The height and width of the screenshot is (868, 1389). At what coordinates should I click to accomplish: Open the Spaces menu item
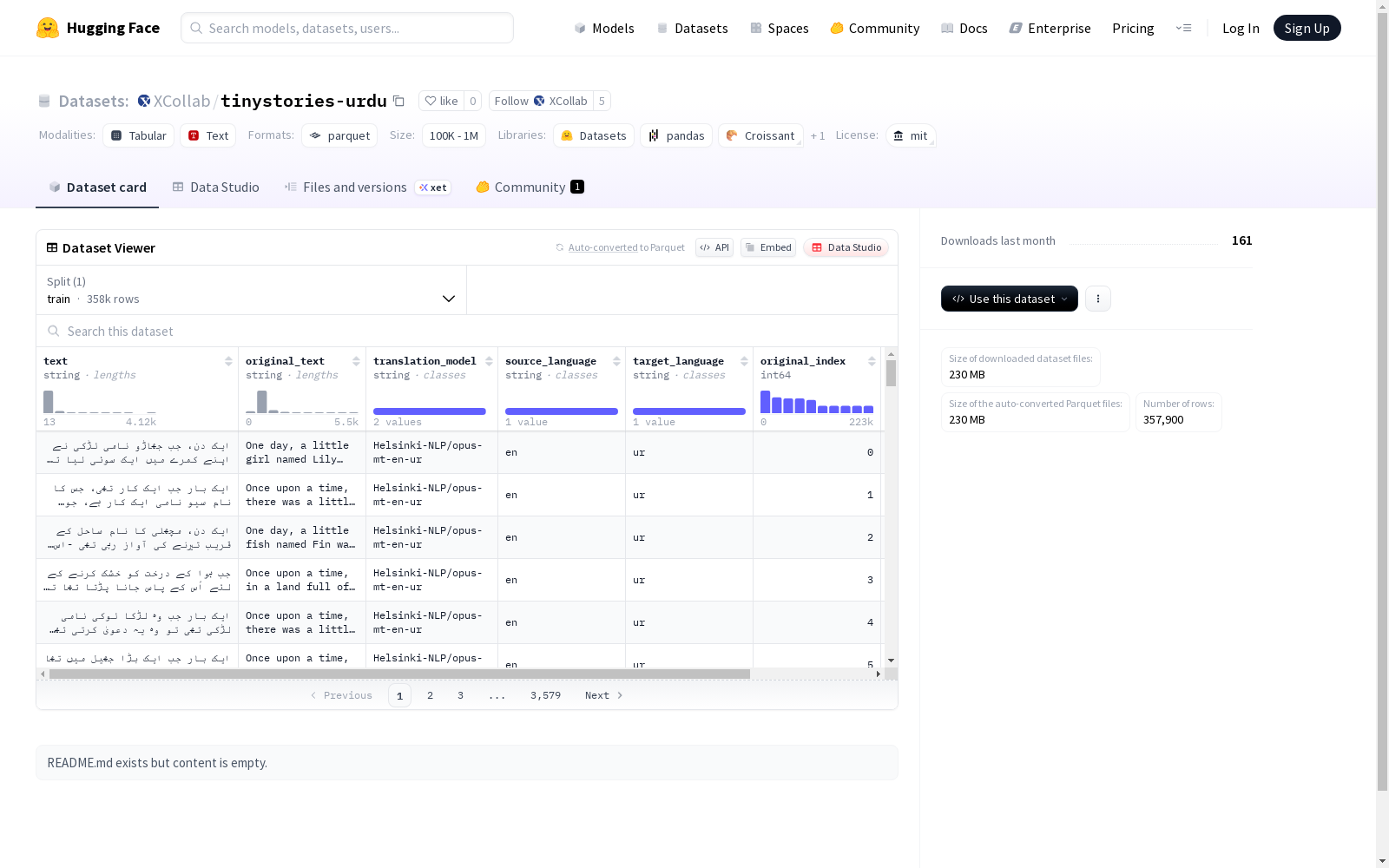[x=780, y=28]
